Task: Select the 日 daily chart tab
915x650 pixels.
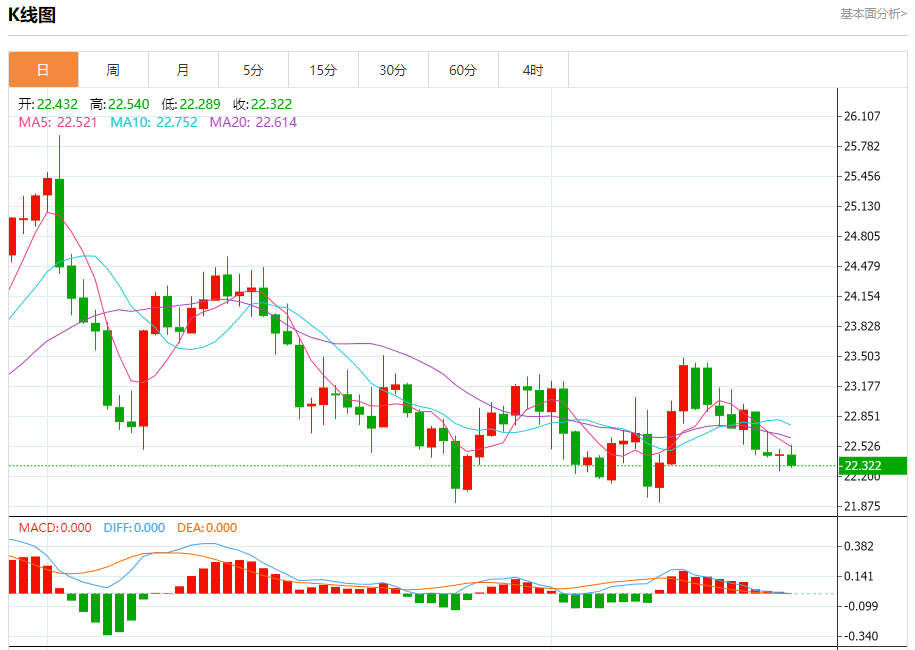Action: [43, 70]
